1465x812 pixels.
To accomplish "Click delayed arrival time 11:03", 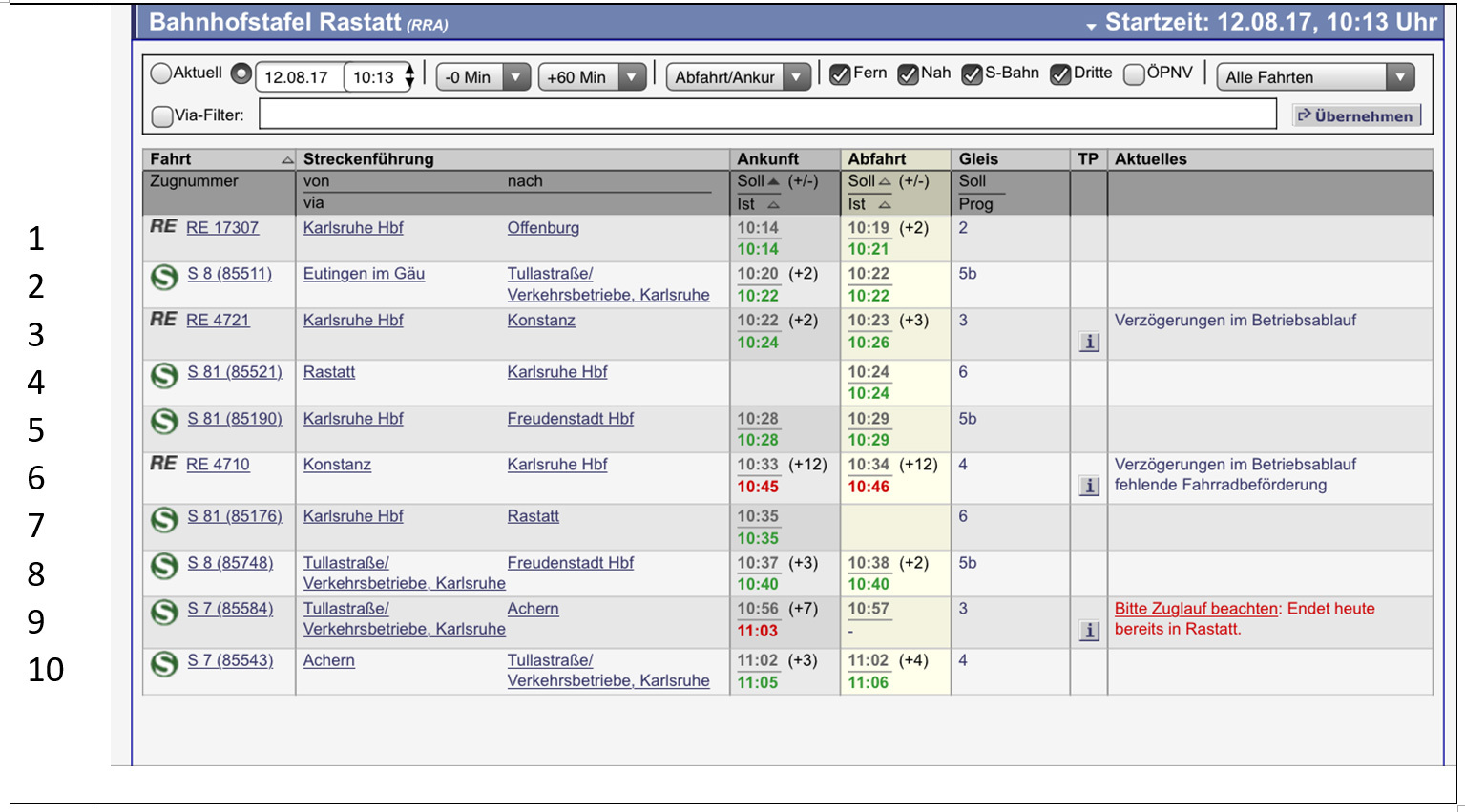I will click(x=758, y=631).
